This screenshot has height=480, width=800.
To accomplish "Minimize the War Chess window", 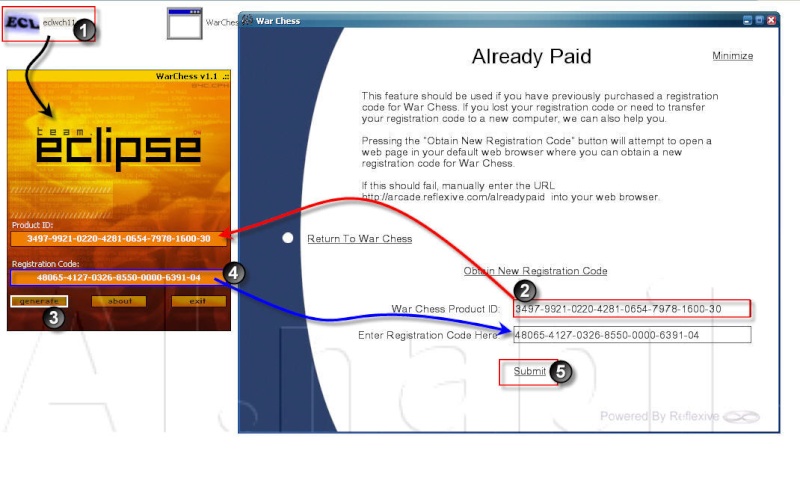I will (747, 20).
